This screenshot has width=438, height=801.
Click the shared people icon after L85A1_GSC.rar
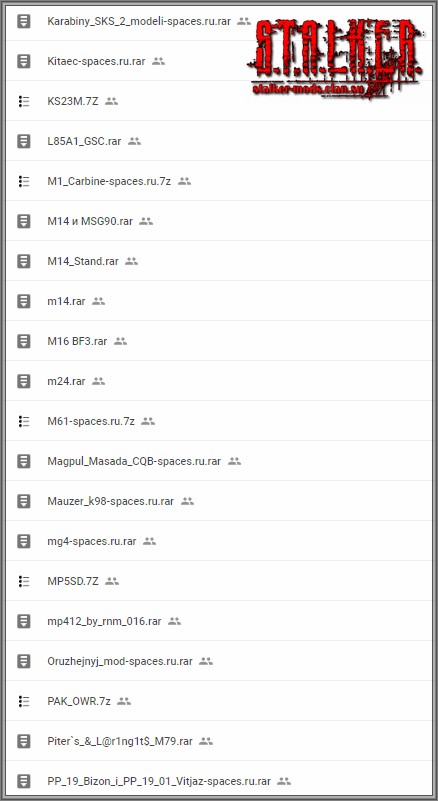pyautogui.click(x=134, y=141)
